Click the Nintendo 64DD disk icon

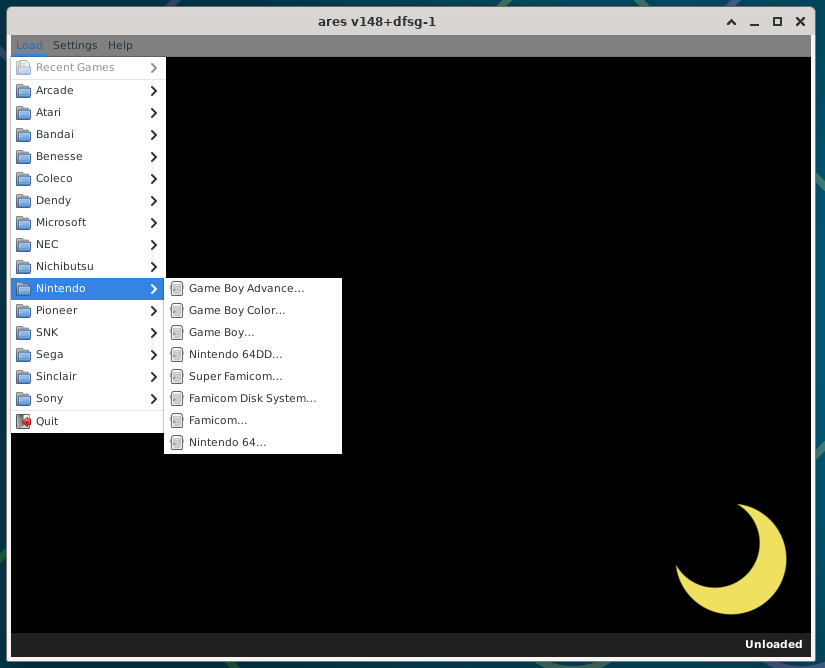tap(177, 355)
